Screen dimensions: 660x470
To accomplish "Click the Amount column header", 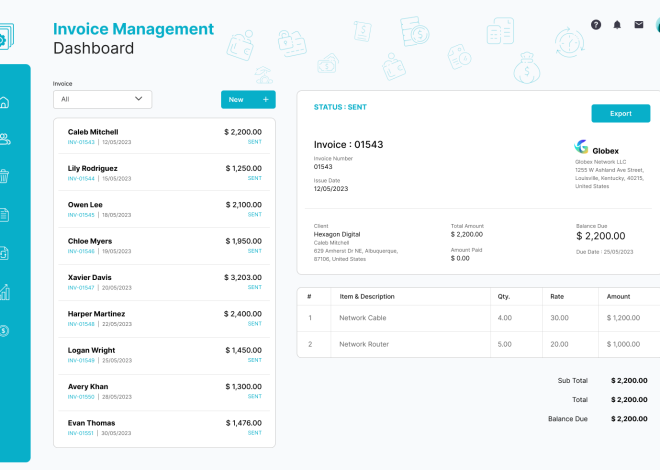I will pyautogui.click(x=618, y=297).
